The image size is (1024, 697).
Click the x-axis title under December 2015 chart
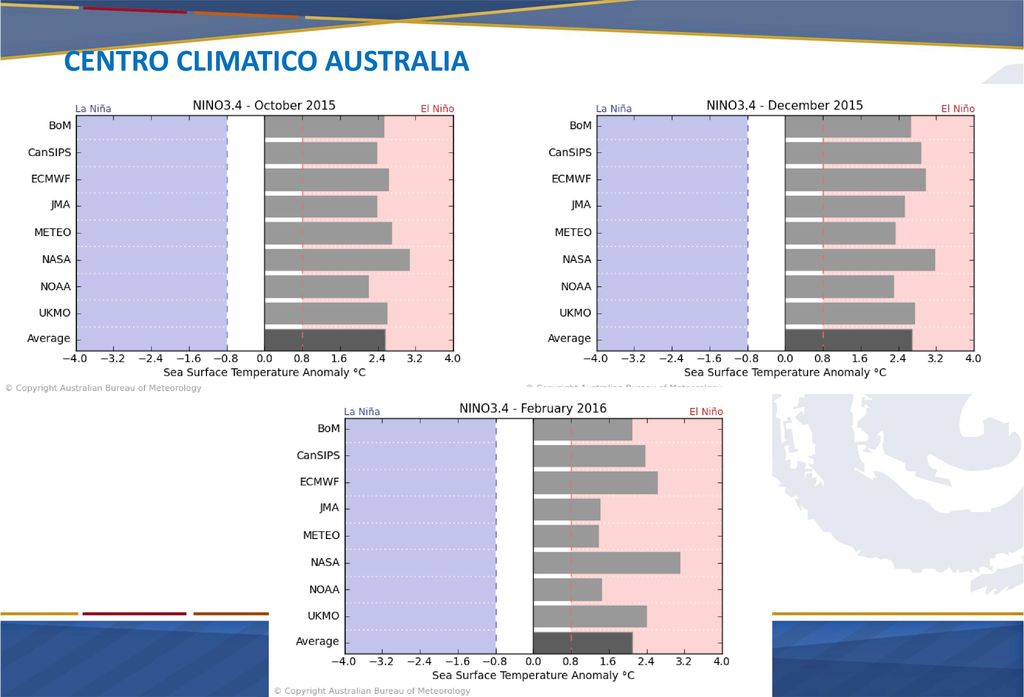pos(785,372)
